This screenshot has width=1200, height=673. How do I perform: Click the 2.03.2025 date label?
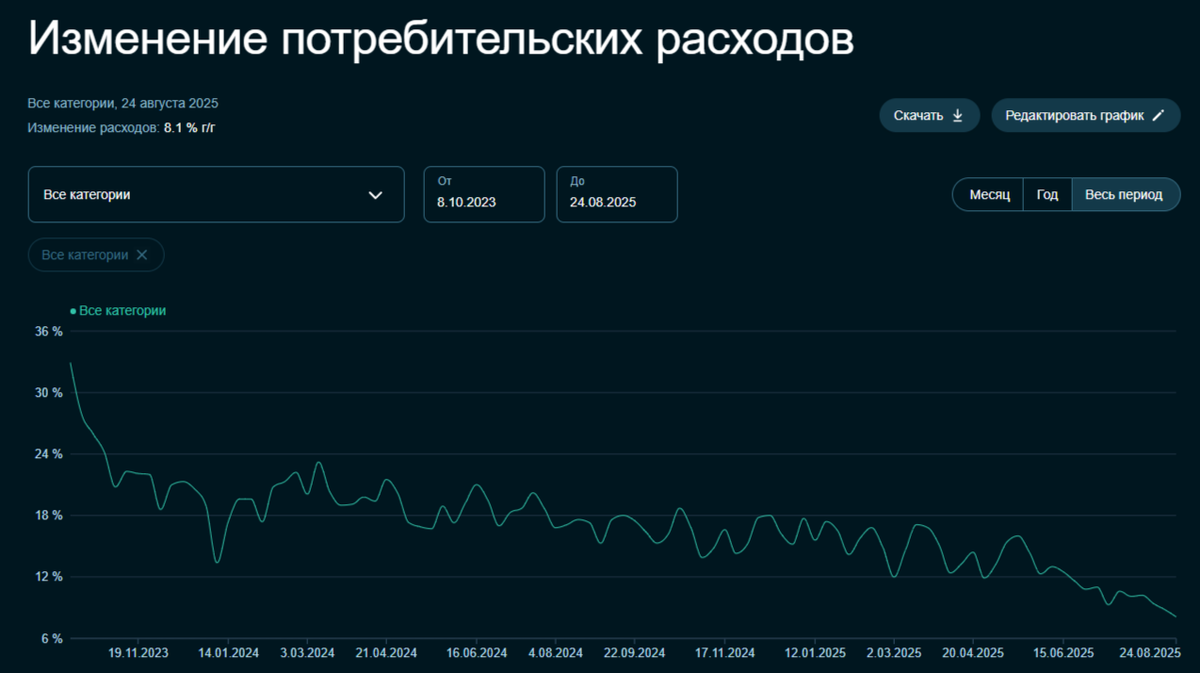(893, 653)
